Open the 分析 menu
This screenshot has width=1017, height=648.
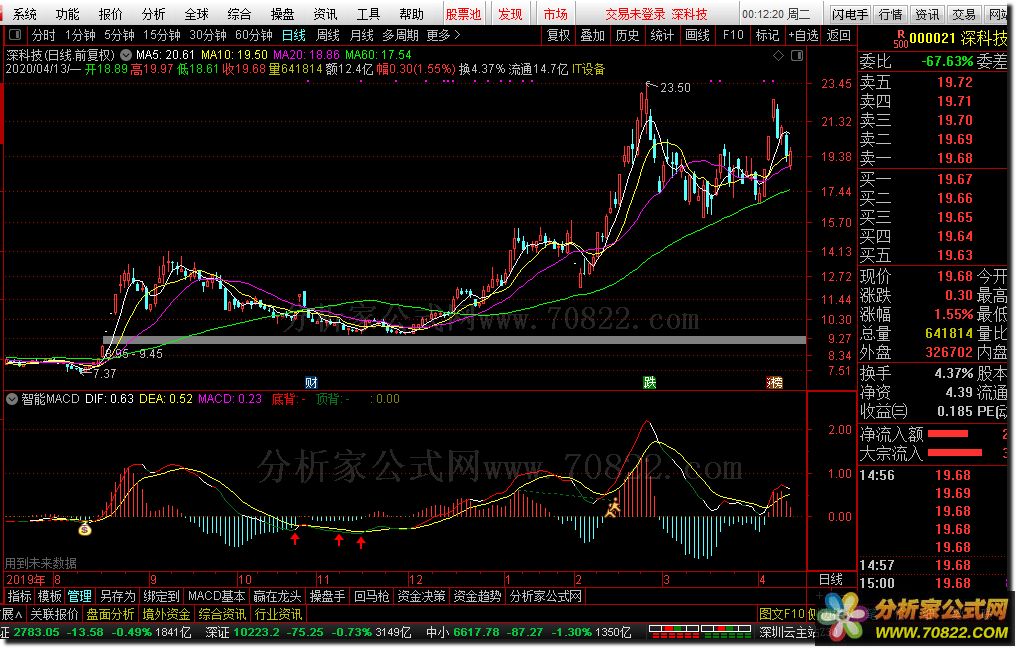click(x=153, y=14)
